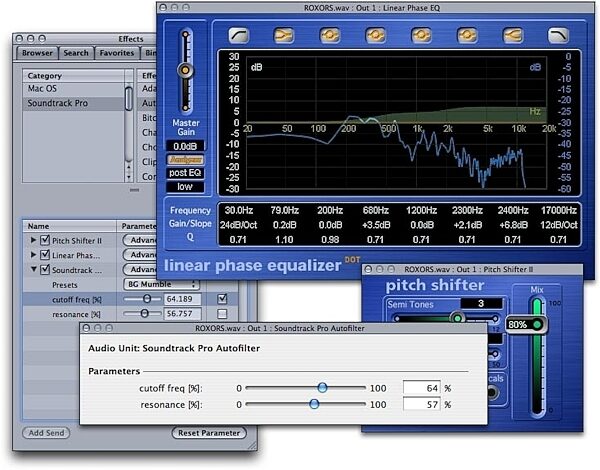The image size is (600, 470).
Task: Toggle the 2300Hz parametric band icon
Action: (x=467, y=36)
